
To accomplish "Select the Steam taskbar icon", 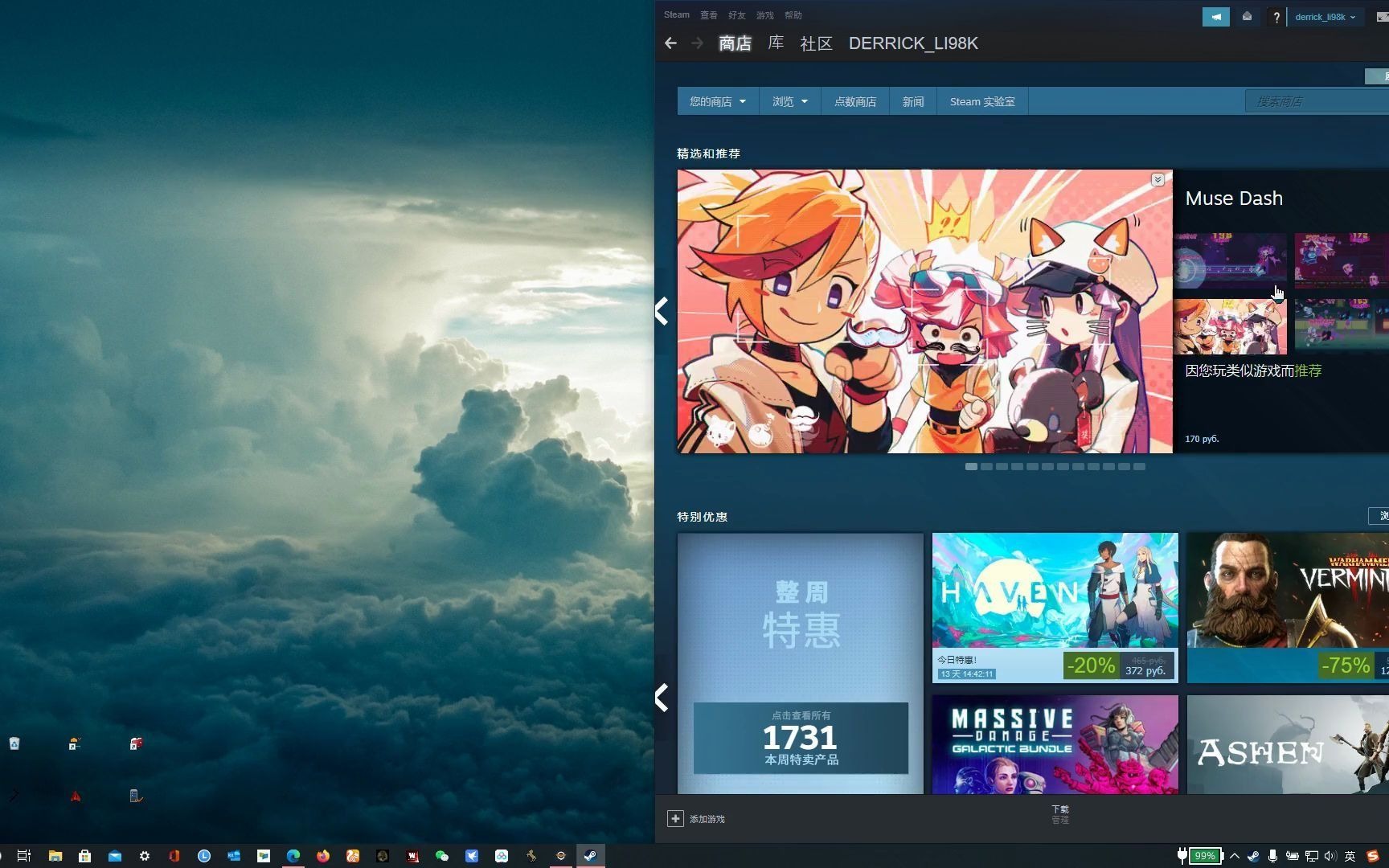I will coord(590,856).
